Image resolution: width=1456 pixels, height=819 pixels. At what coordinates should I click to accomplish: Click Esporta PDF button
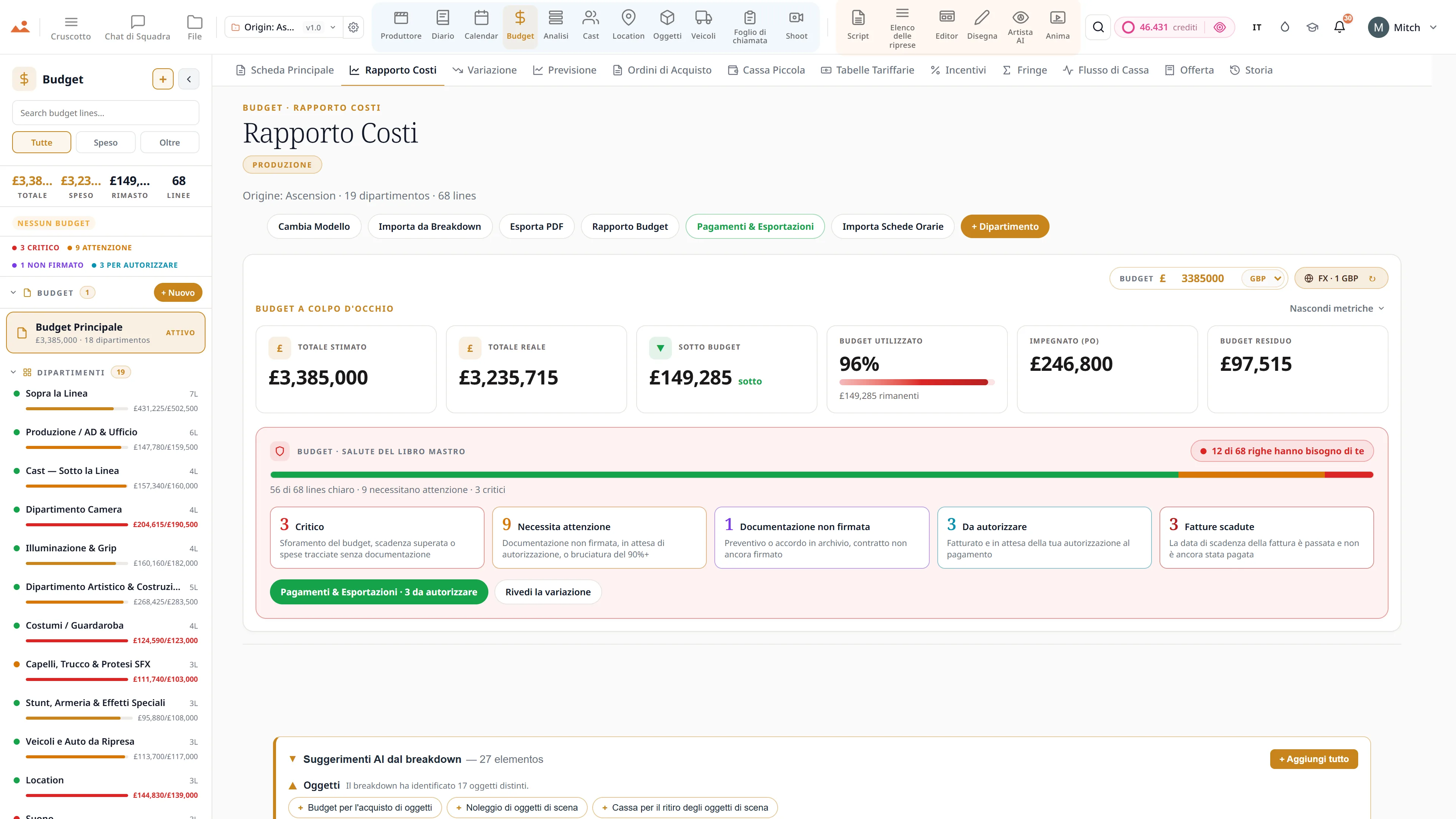537,227
